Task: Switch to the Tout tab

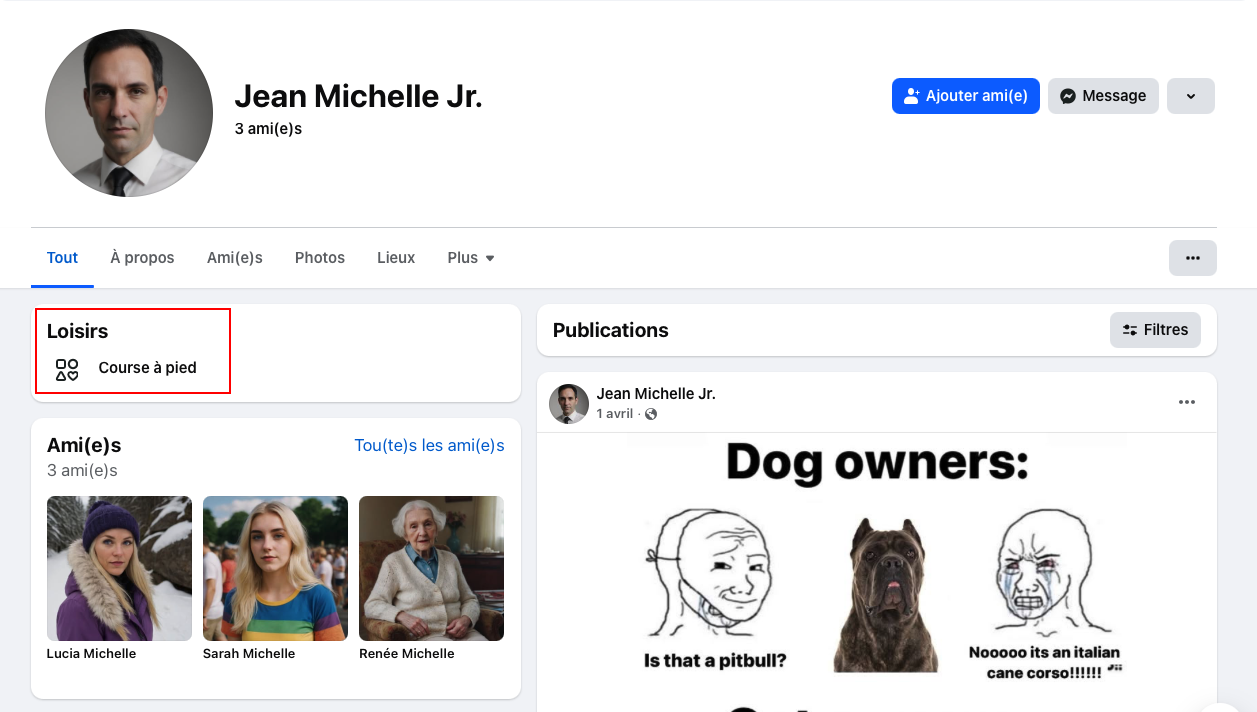Action: pyautogui.click(x=62, y=258)
